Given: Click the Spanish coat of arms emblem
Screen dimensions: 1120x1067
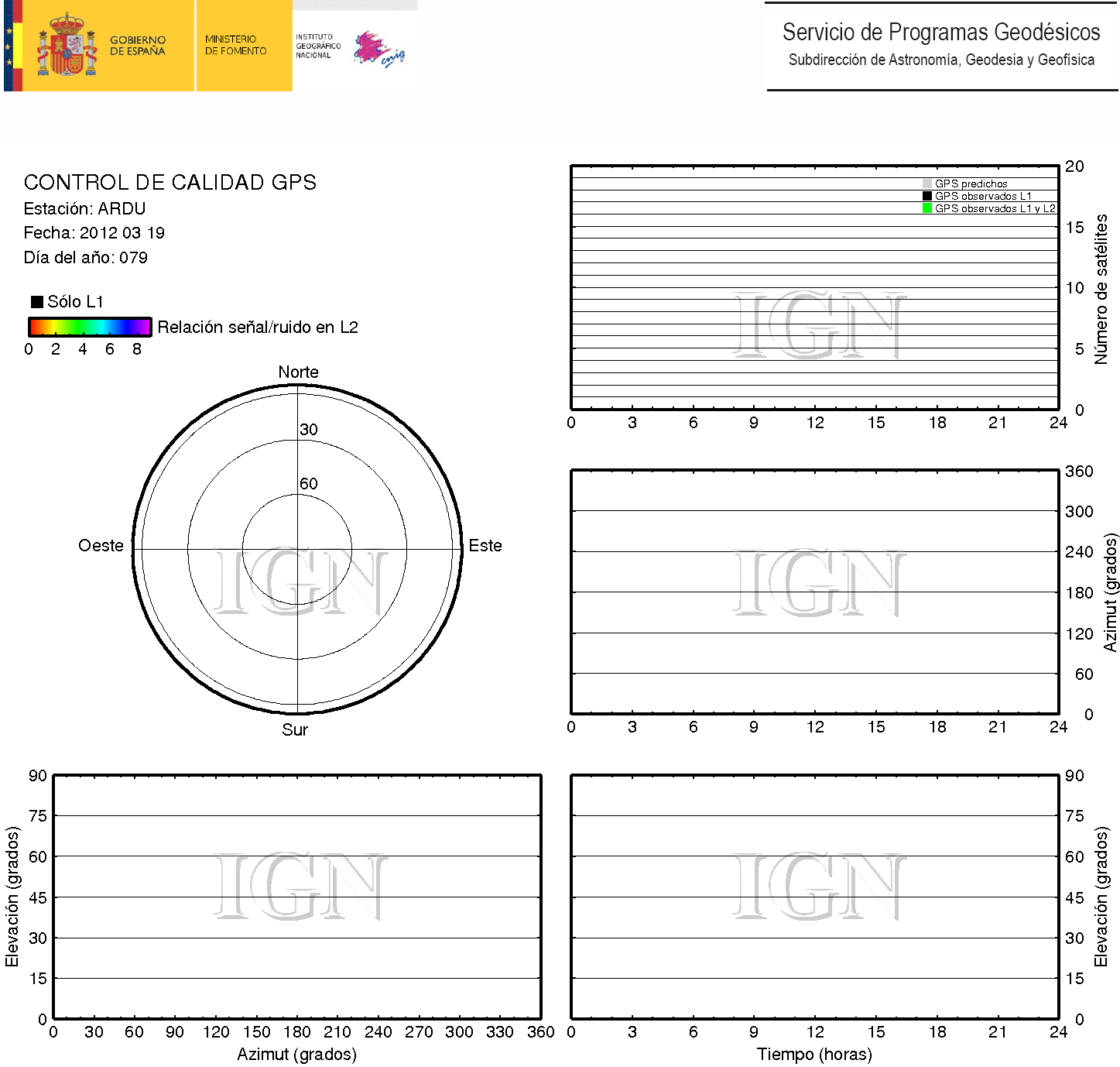Looking at the screenshot, I should 67,46.
